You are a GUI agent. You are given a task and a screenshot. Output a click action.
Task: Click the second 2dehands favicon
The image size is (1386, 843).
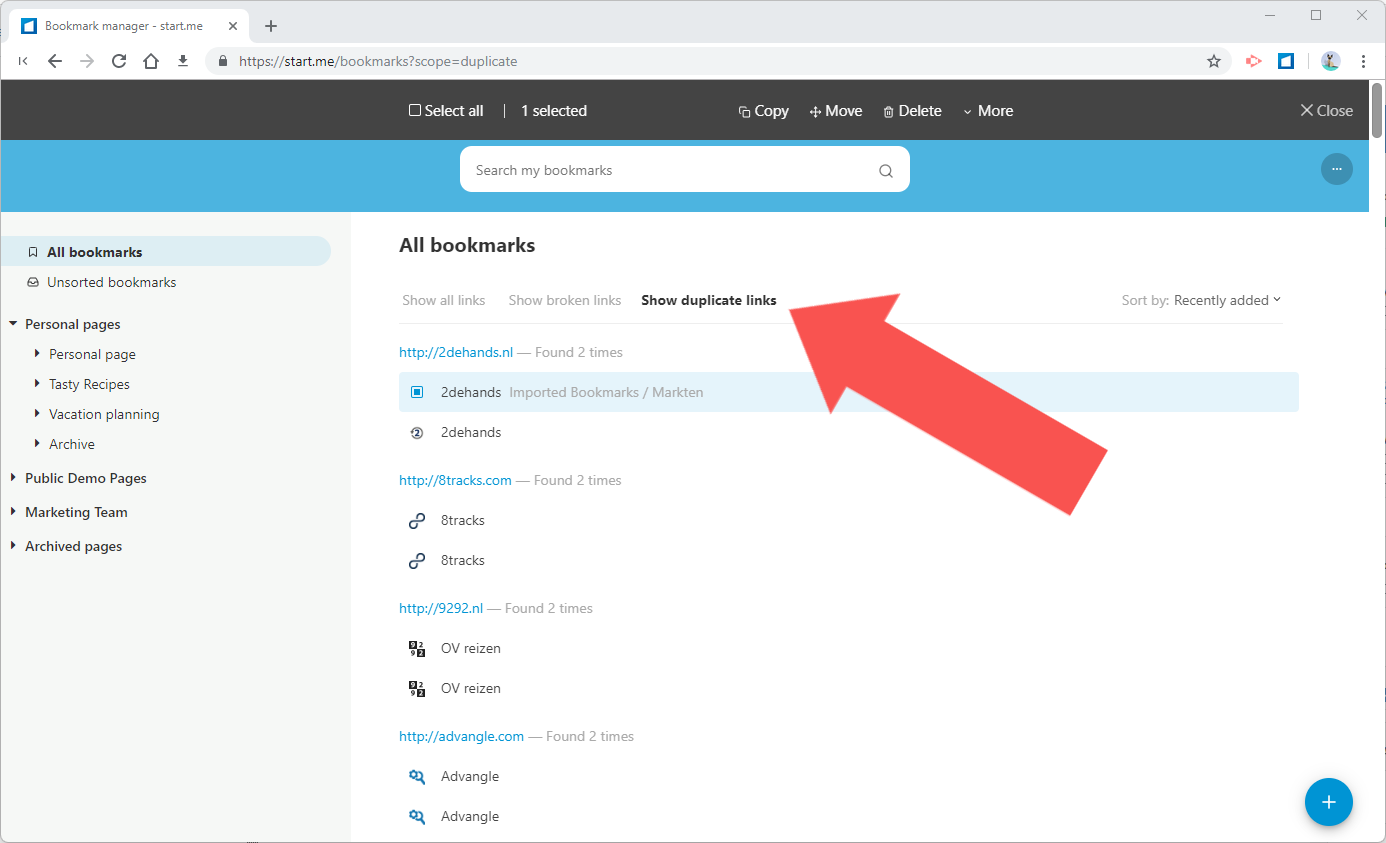[x=417, y=433]
